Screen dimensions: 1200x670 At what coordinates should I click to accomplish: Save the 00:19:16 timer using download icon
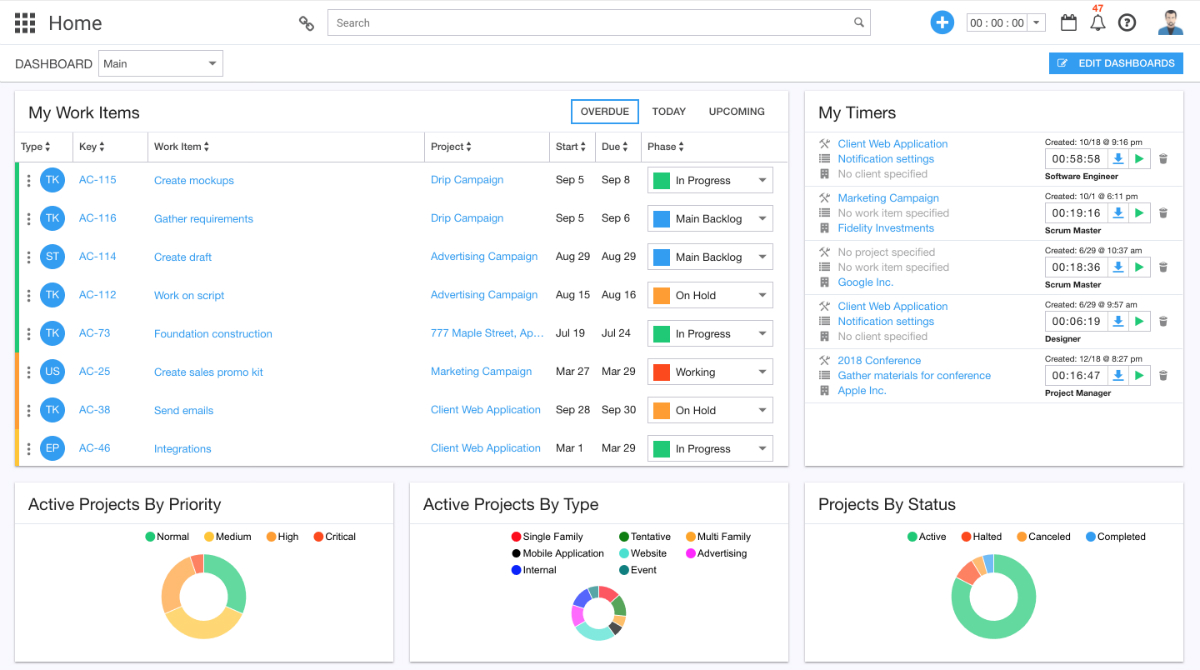coord(1118,213)
